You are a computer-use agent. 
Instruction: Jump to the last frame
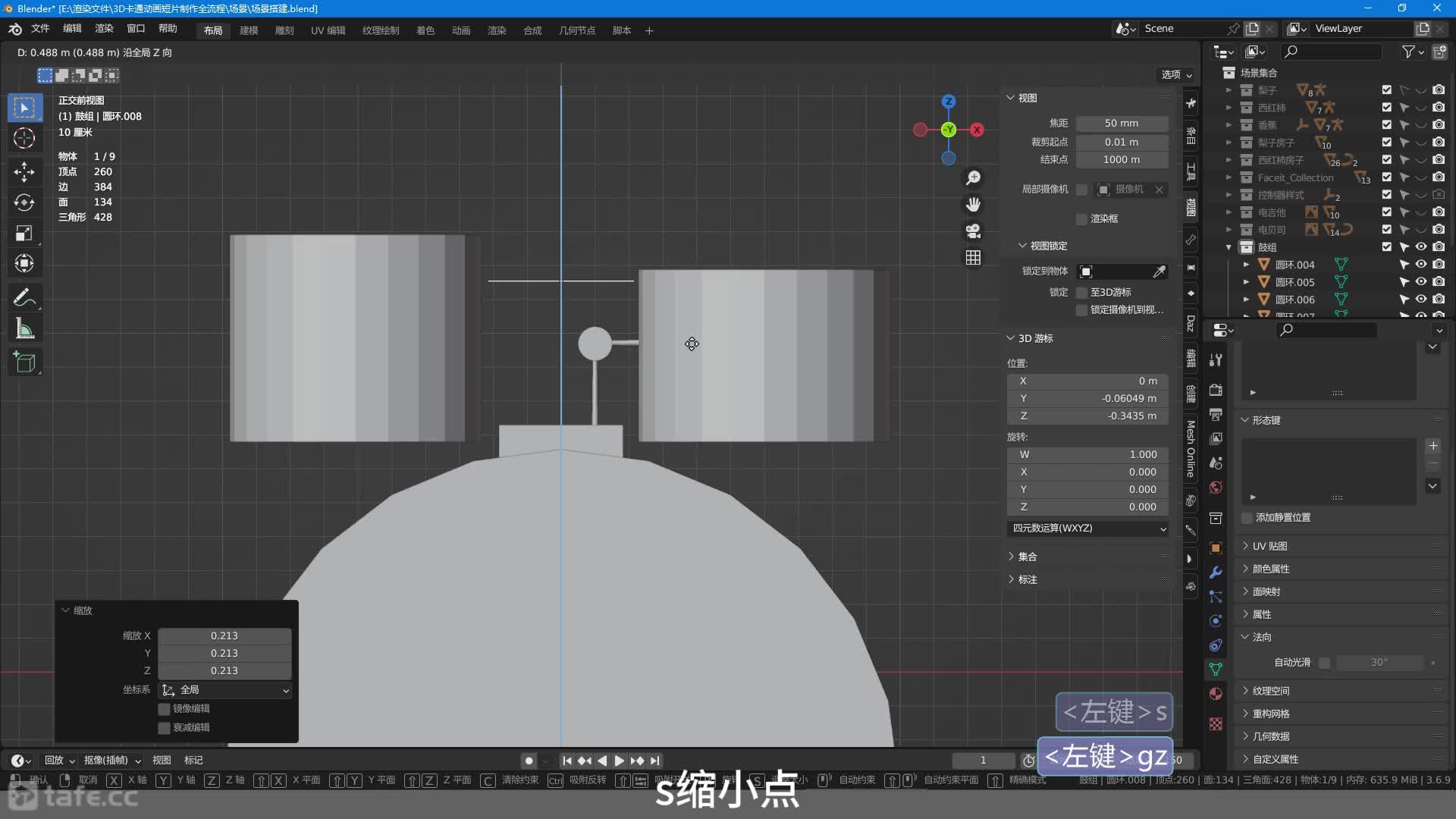point(654,761)
